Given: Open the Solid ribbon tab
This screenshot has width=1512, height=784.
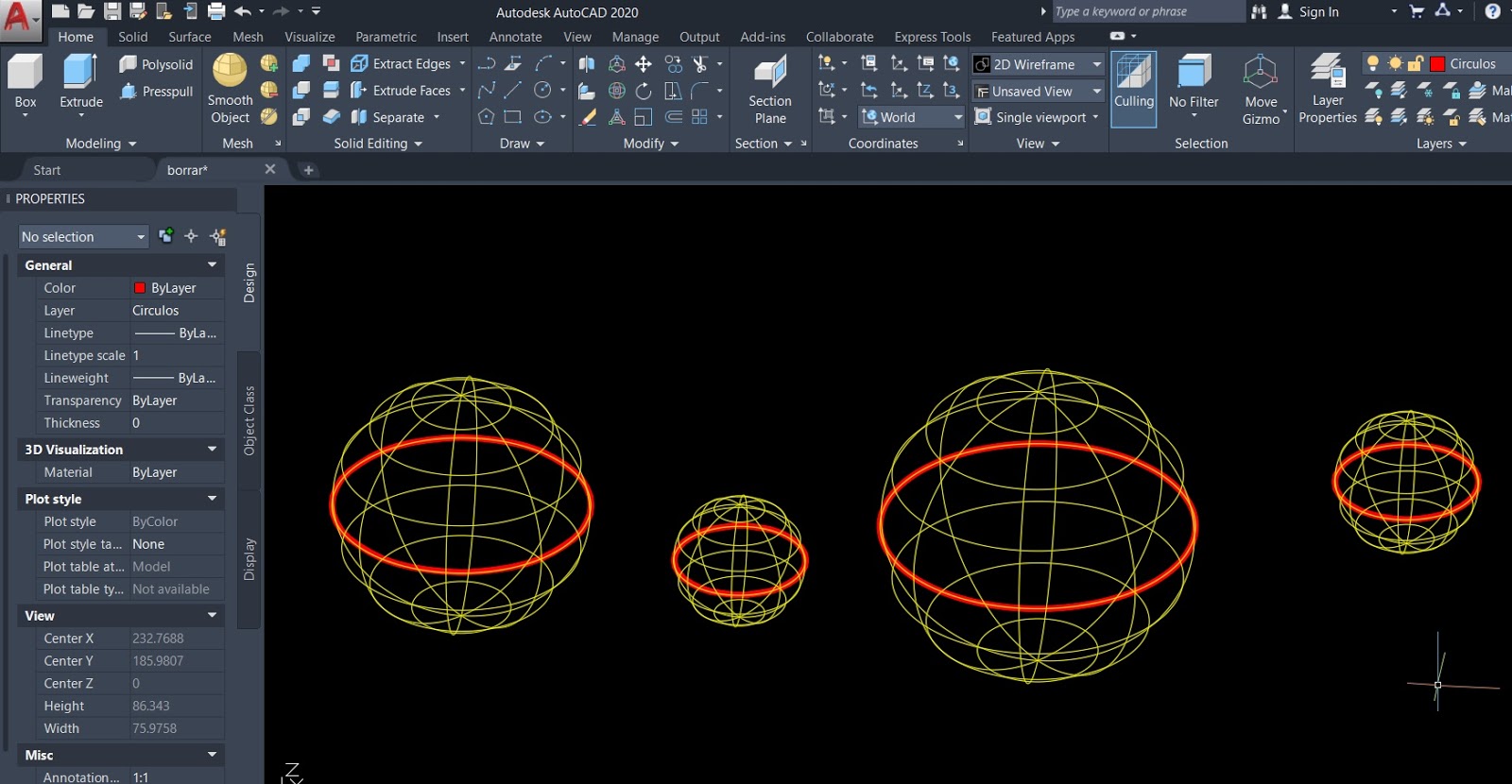Looking at the screenshot, I should click(x=132, y=37).
